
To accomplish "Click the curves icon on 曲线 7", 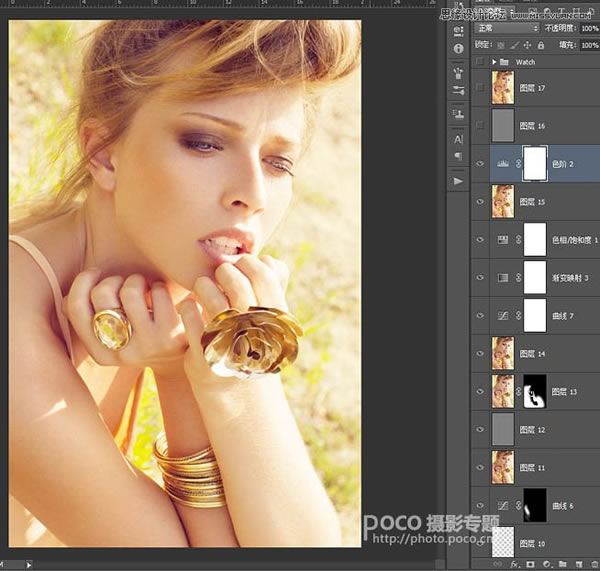I will 503,316.
